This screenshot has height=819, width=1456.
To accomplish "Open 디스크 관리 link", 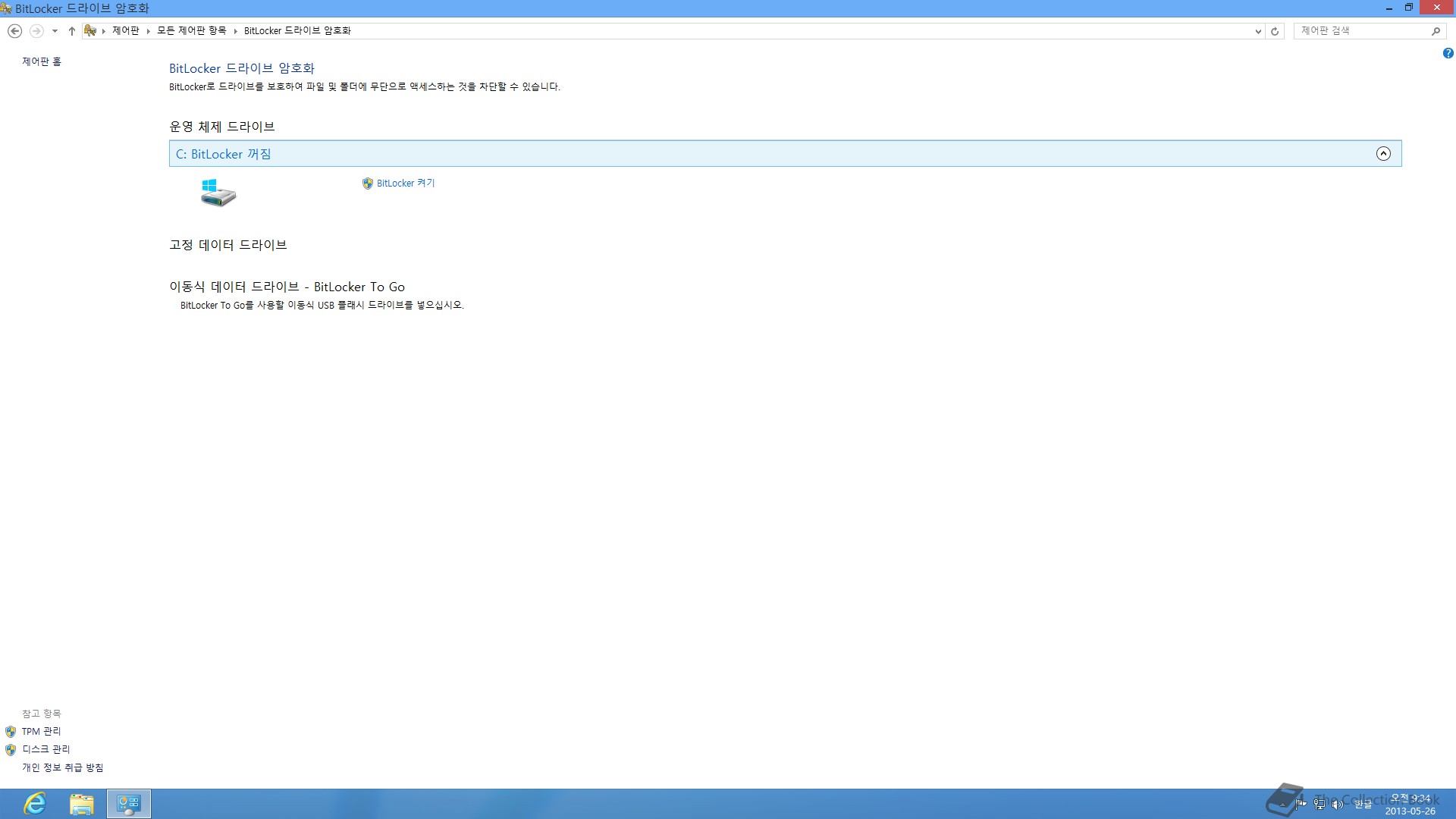I will point(46,749).
